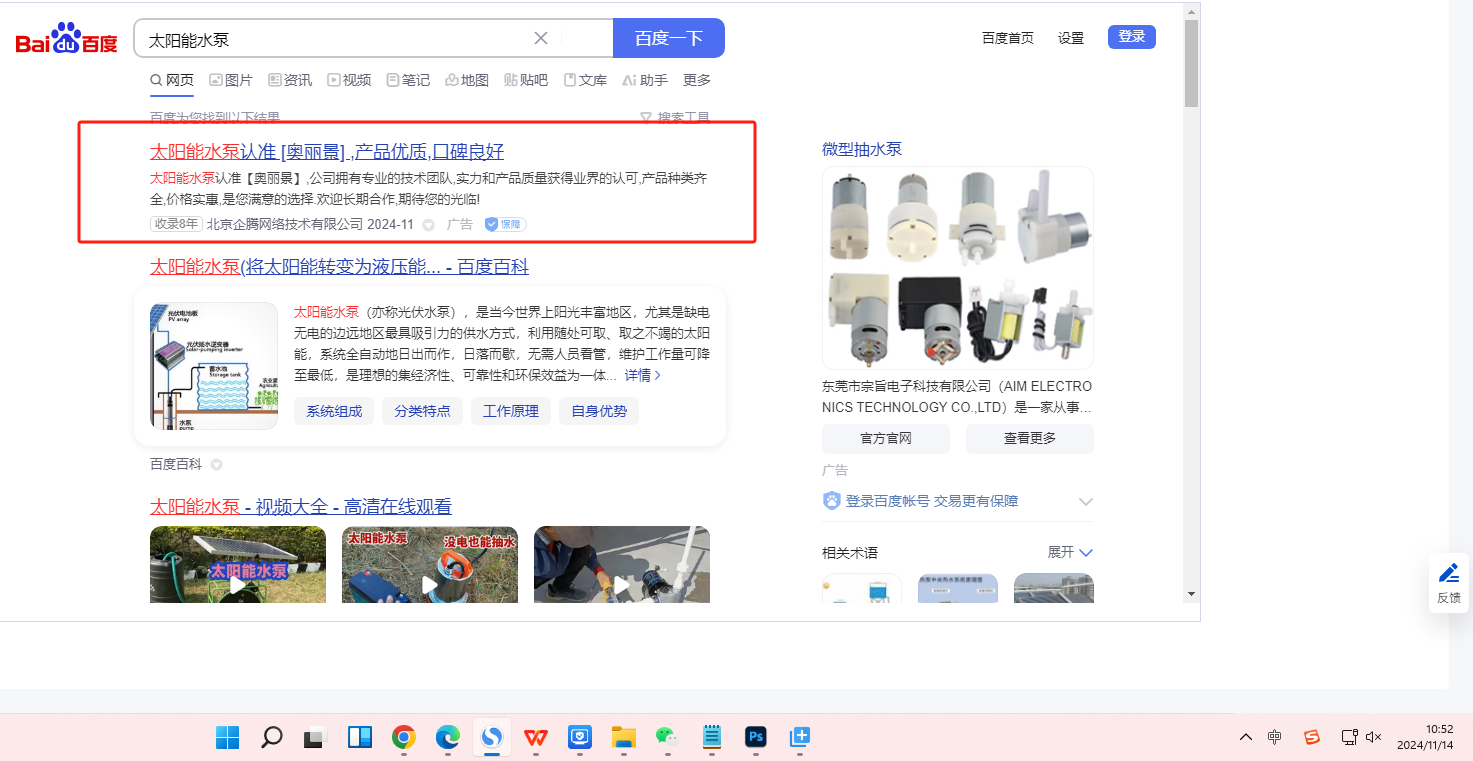This screenshot has width=1473, height=761.
Task: Expand the dropdown arrow next to 2024-11
Action: pyautogui.click(x=429, y=225)
